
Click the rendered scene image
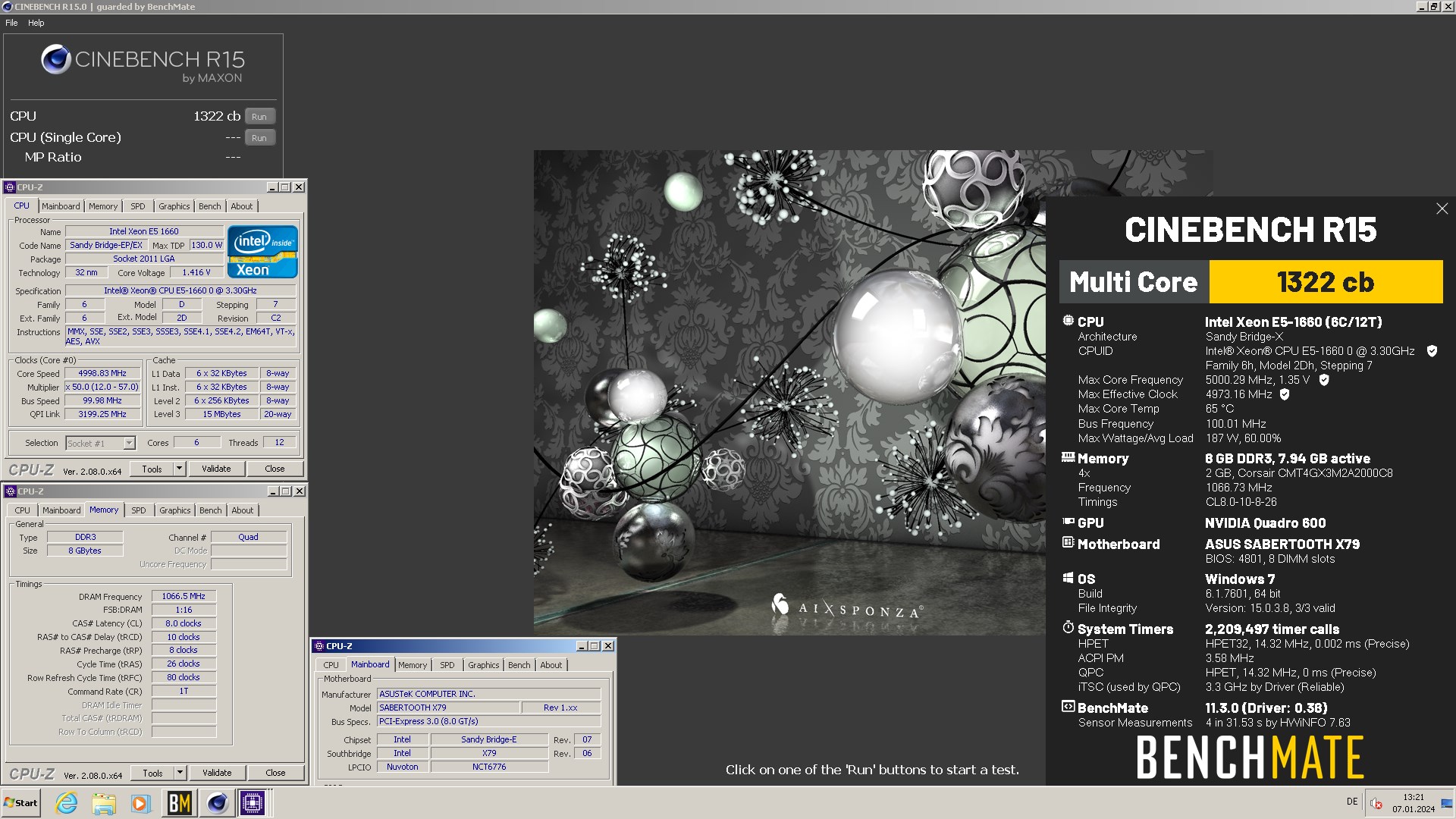tap(789, 392)
